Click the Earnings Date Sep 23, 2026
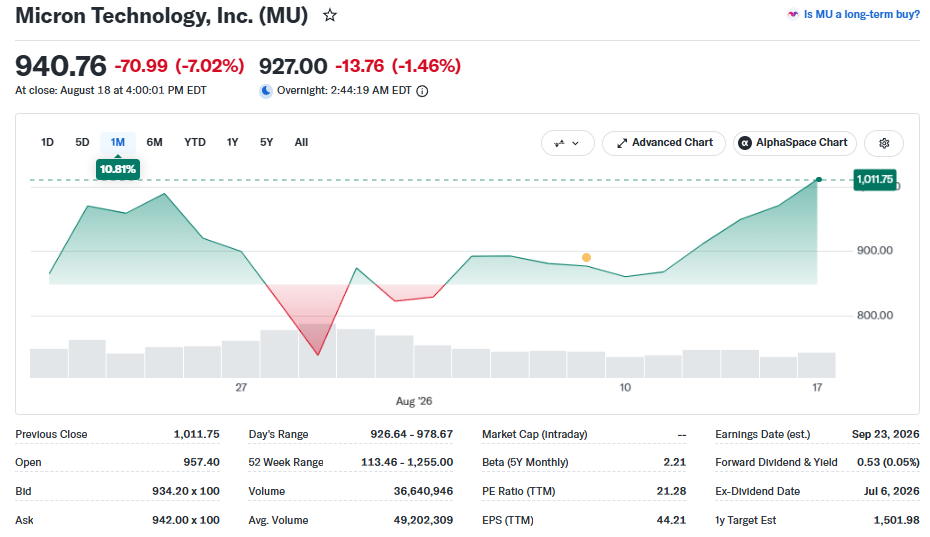The width and height of the screenshot is (930, 537). pyautogui.click(x=886, y=434)
